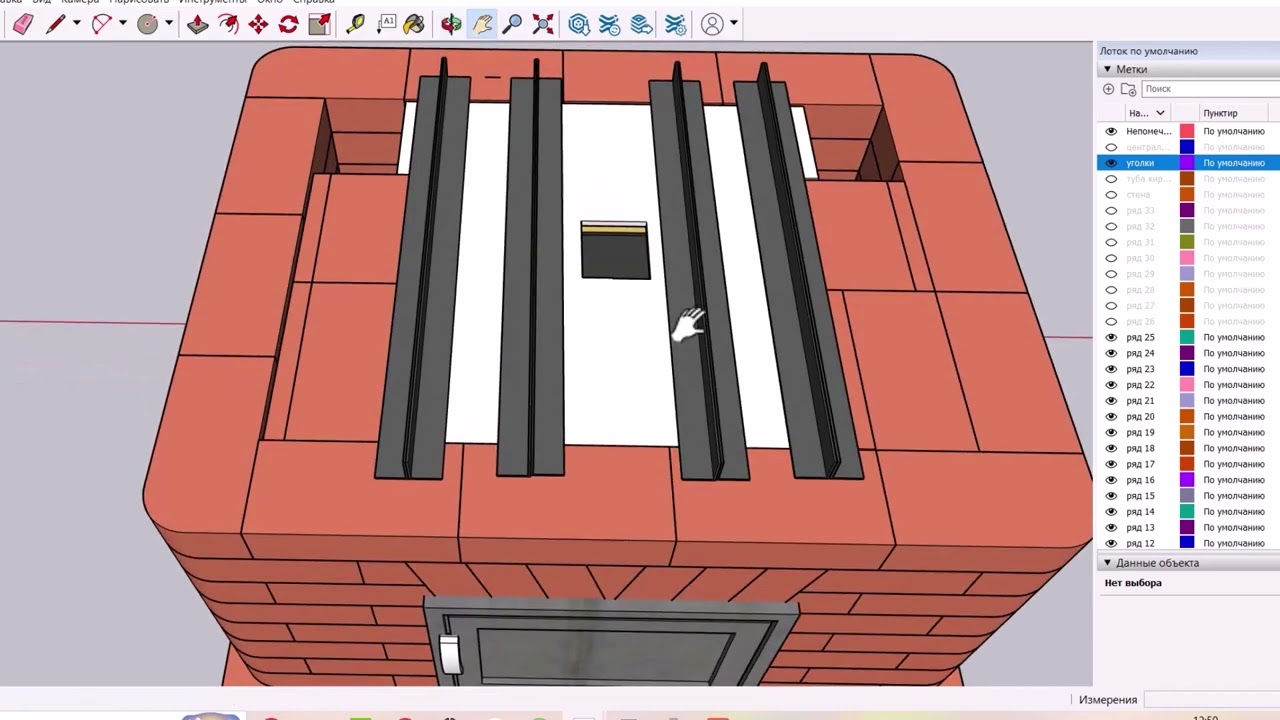This screenshot has height=720, width=1280.
Task: Select the ряд 23 tag row
Action: pos(1188,369)
